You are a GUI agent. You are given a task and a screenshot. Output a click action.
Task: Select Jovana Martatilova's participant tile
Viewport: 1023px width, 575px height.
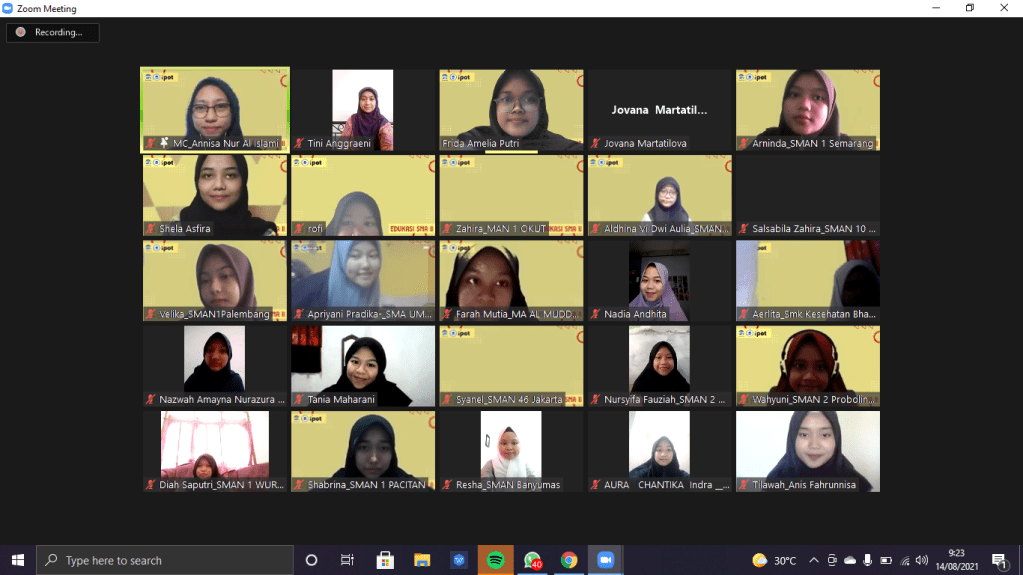point(659,110)
